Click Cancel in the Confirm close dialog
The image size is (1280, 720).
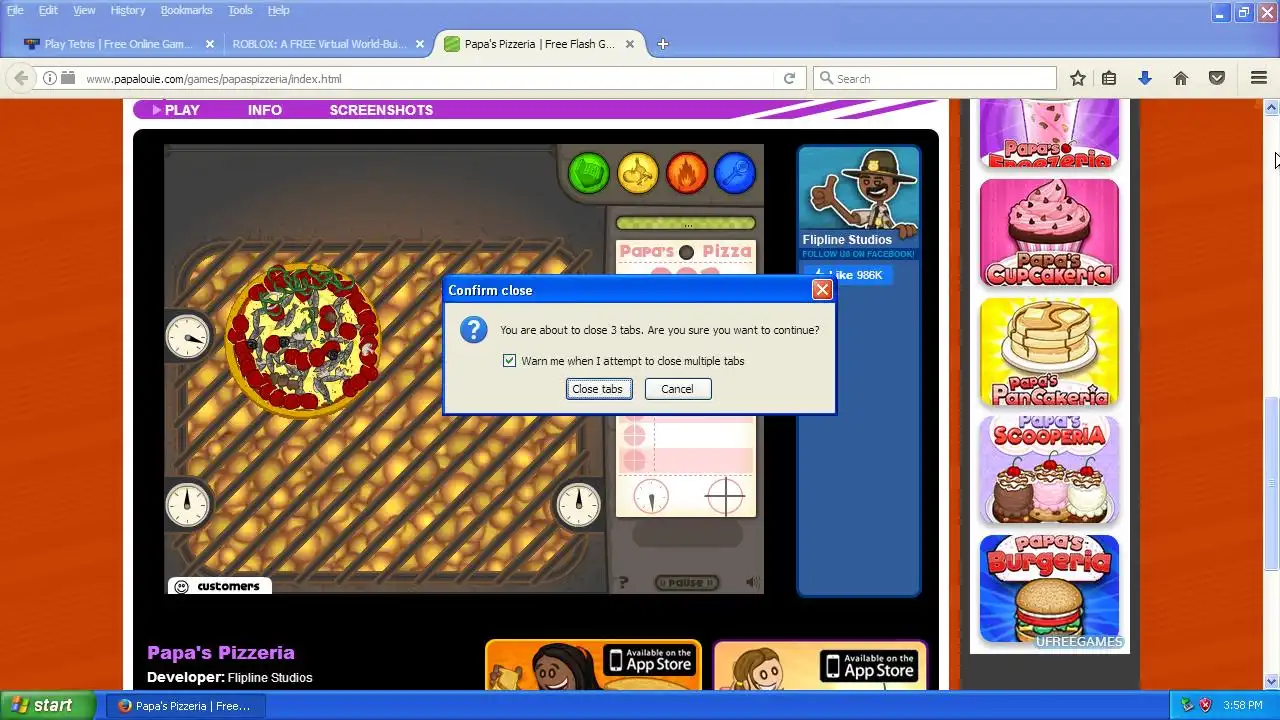677,389
